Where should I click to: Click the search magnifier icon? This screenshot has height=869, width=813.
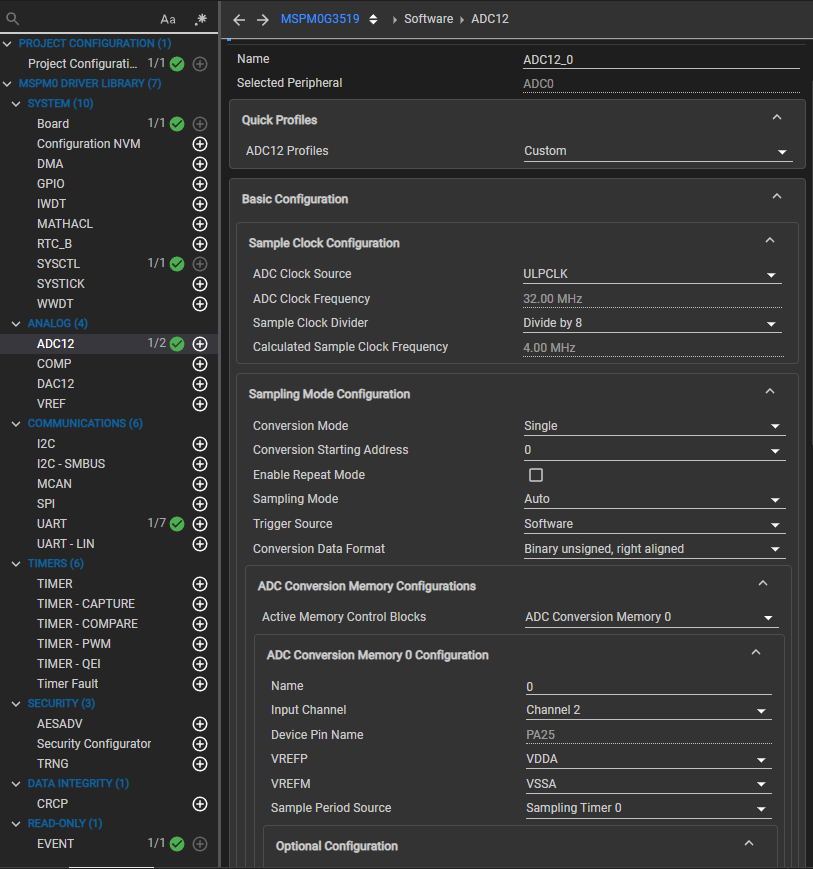pyautogui.click(x=12, y=19)
